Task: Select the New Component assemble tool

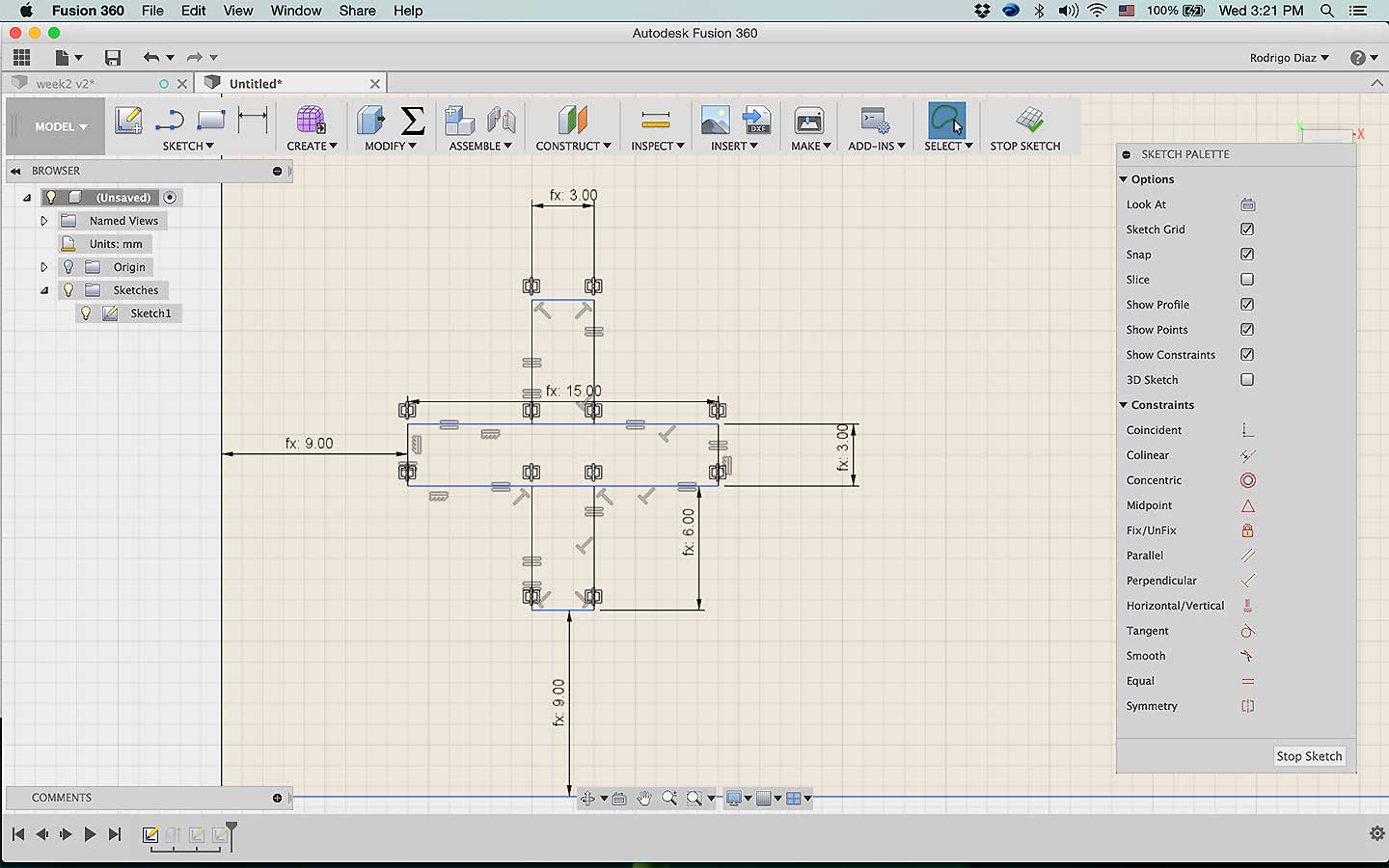Action: tap(459, 121)
